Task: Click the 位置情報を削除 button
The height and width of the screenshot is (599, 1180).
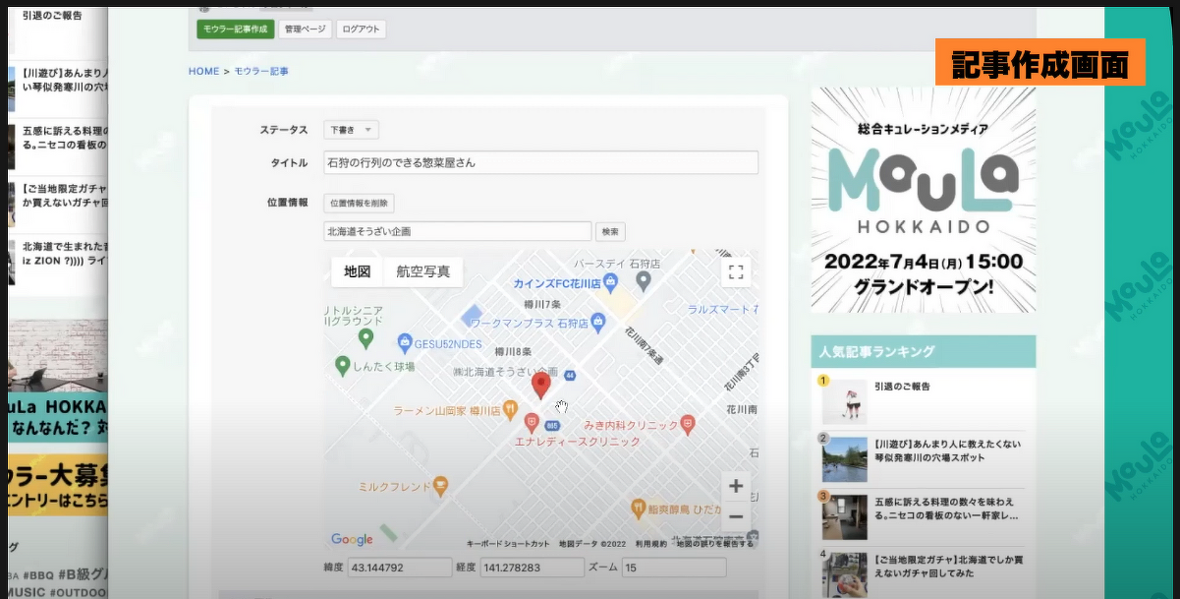Action: [x=359, y=203]
